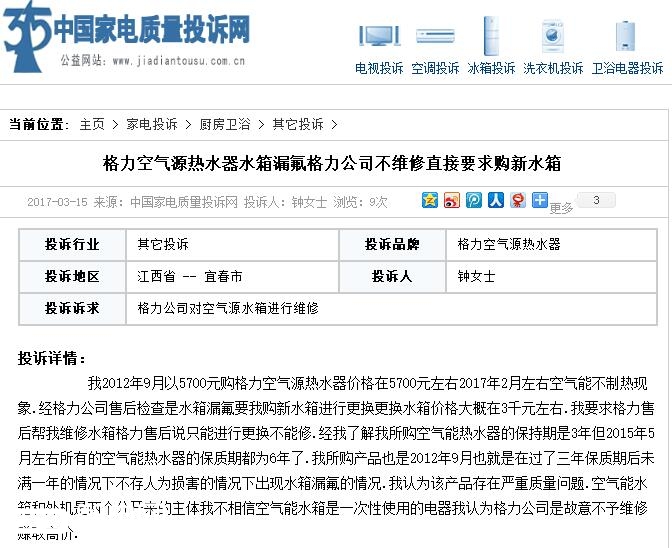Click the 315 site logo
Image resolution: width=672 pixels, height=548 pixels.
click(27, 37)
